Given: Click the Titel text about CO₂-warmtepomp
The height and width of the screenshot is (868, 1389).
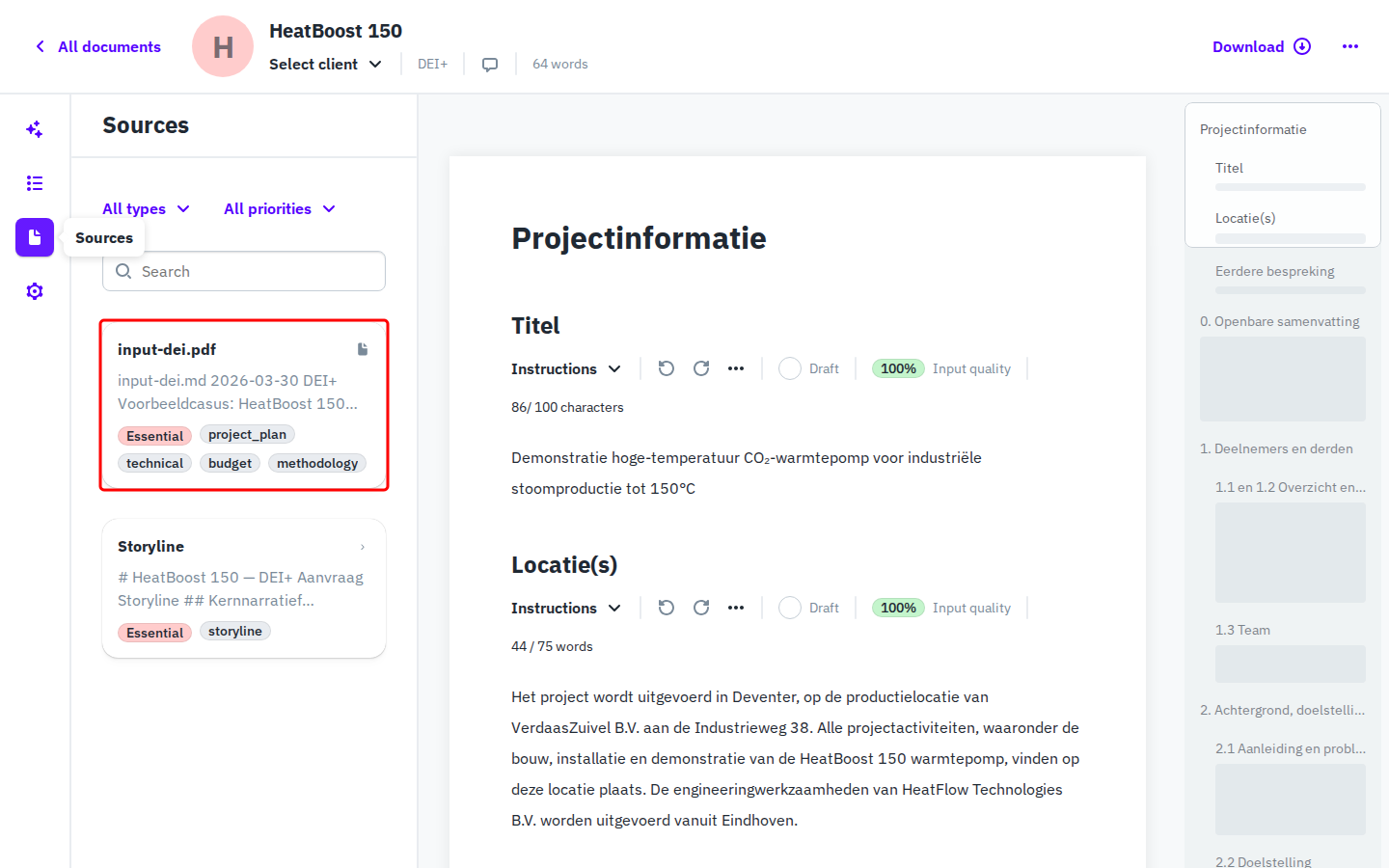Looking at the screenshot, I should click(747, 473).
